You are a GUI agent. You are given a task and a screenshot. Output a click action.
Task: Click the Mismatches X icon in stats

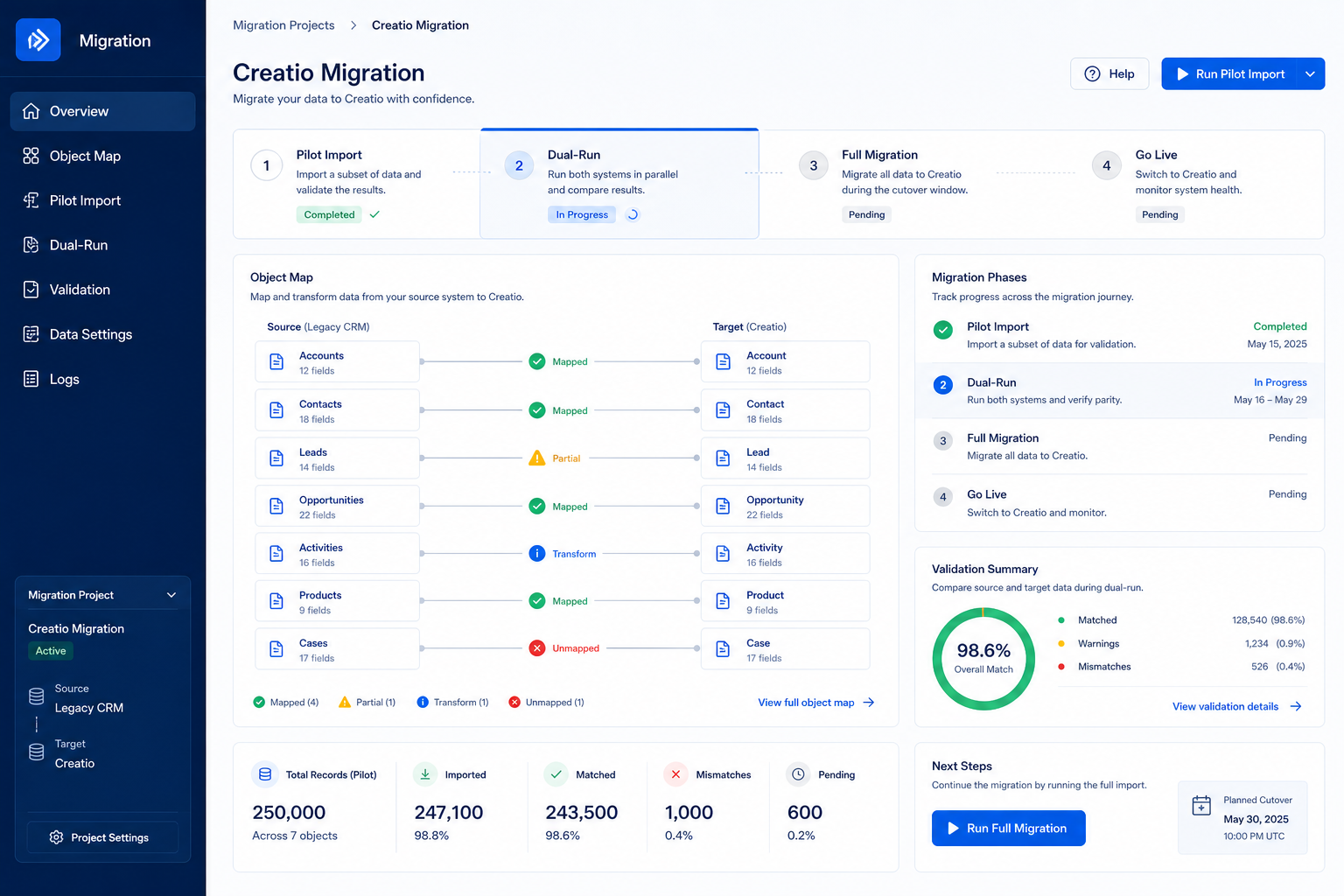click(x=675, y=774)
